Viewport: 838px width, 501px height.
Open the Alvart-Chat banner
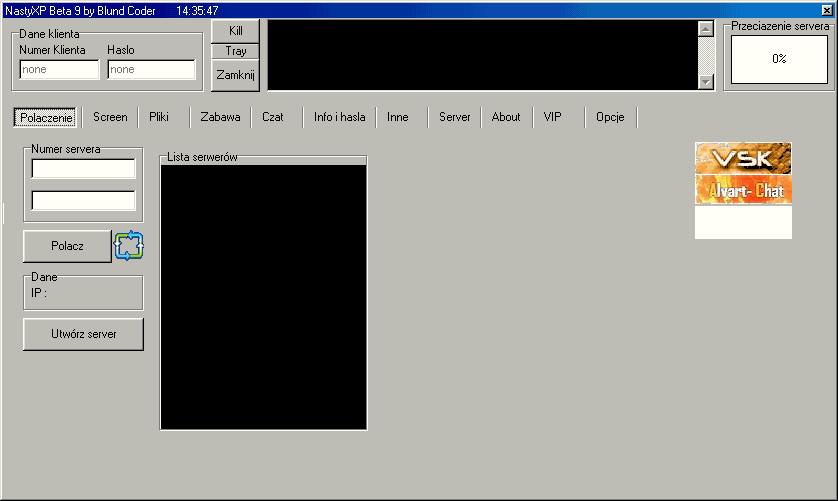tap(743, 190)
